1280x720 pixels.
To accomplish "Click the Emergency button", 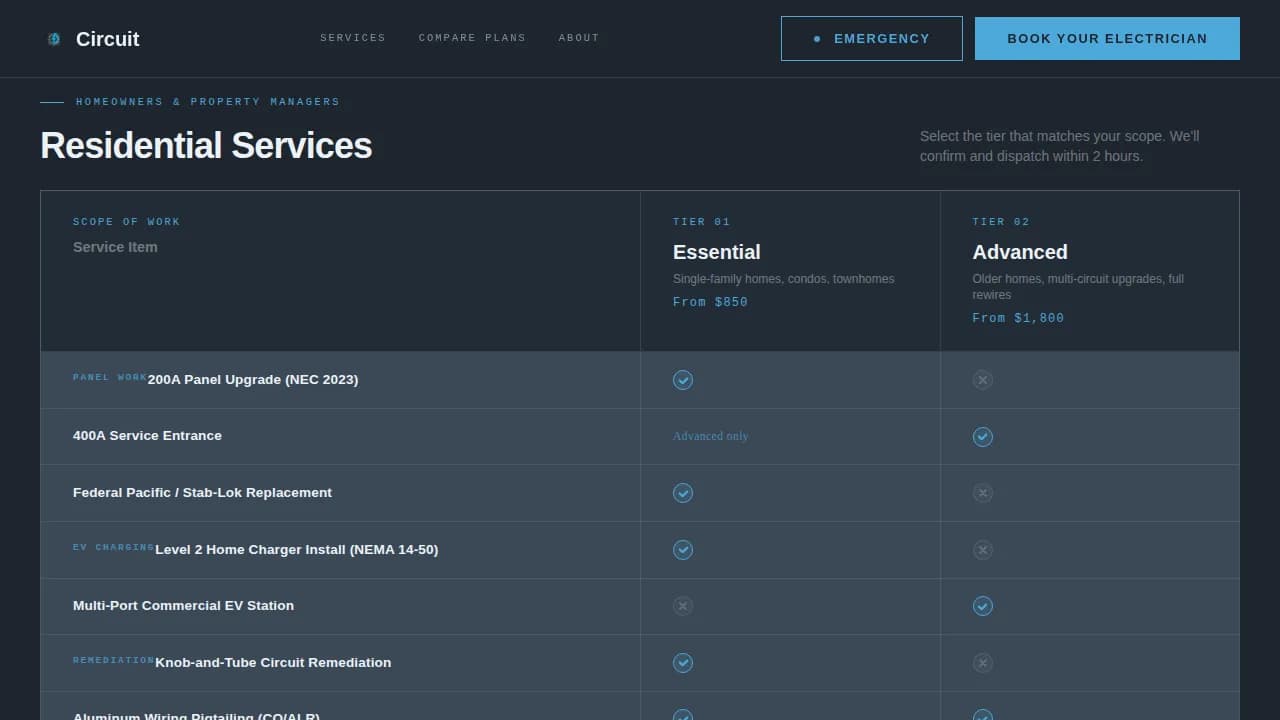I will point(871,38).
